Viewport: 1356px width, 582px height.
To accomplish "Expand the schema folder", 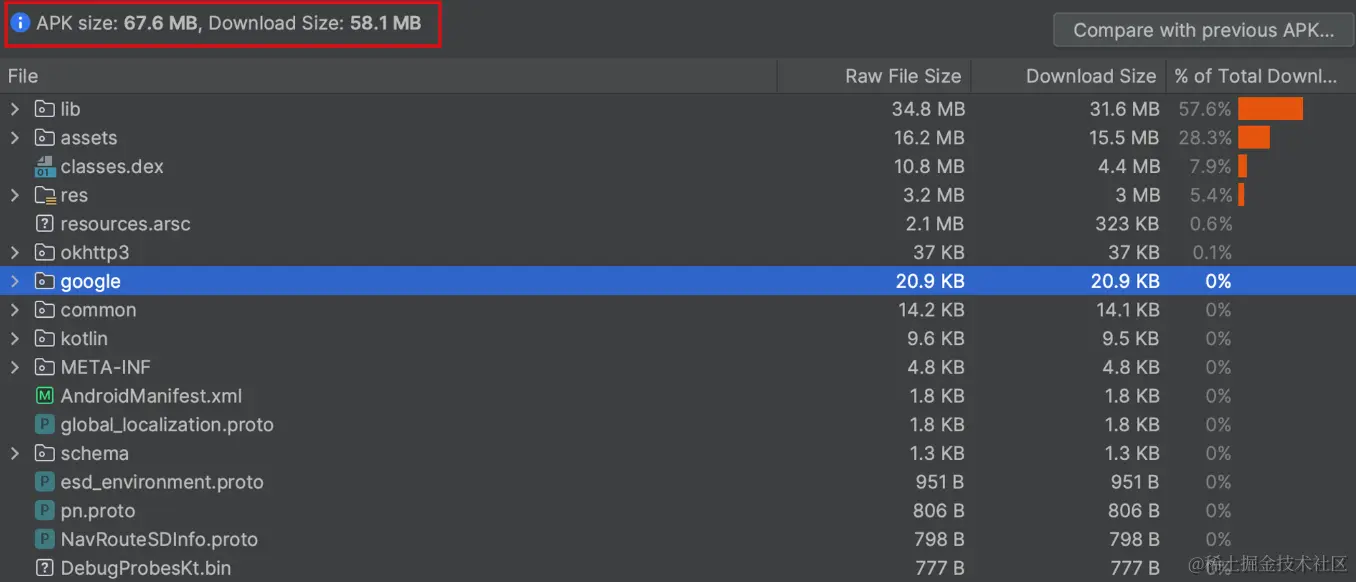I will point(15,454).
